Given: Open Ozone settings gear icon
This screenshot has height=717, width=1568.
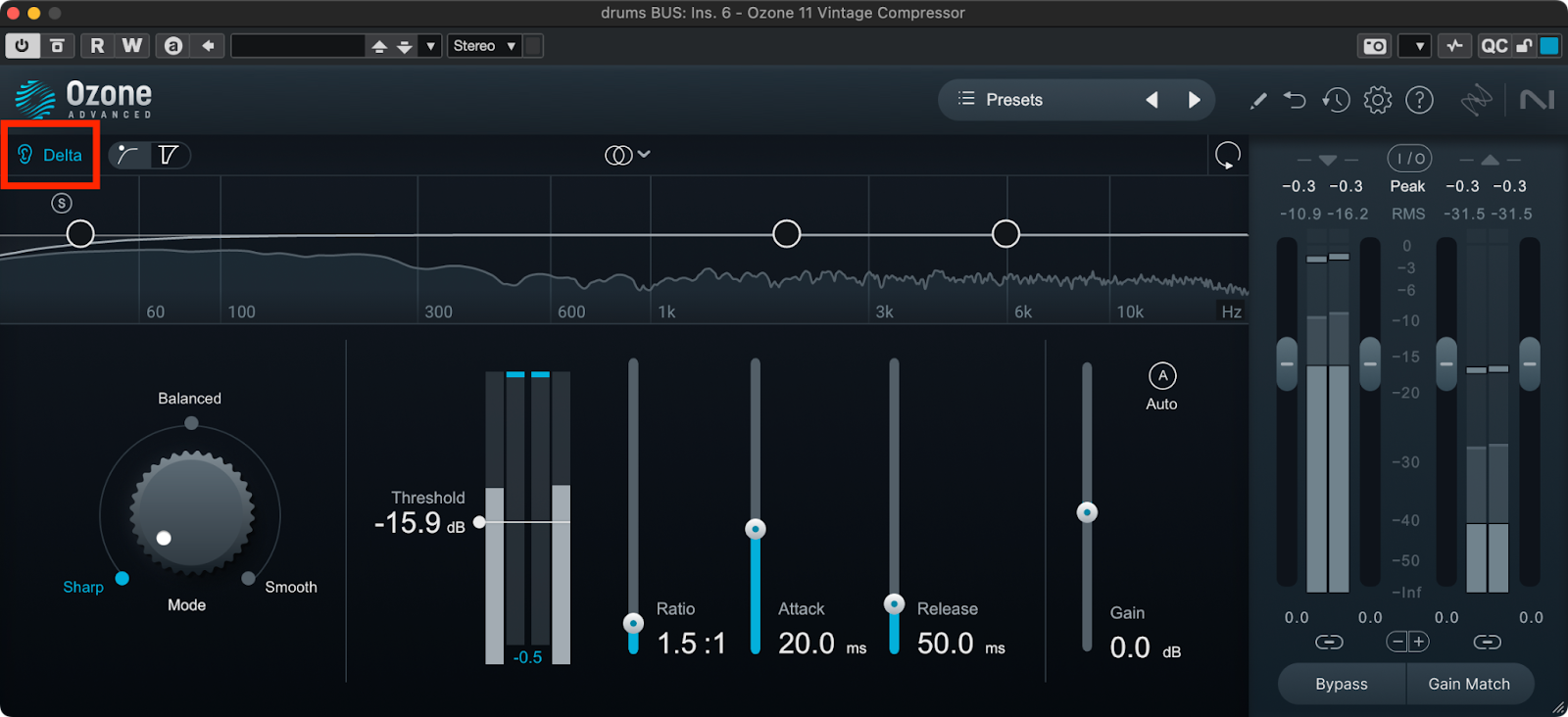Looking at the screenshot, I should 1378,100.
